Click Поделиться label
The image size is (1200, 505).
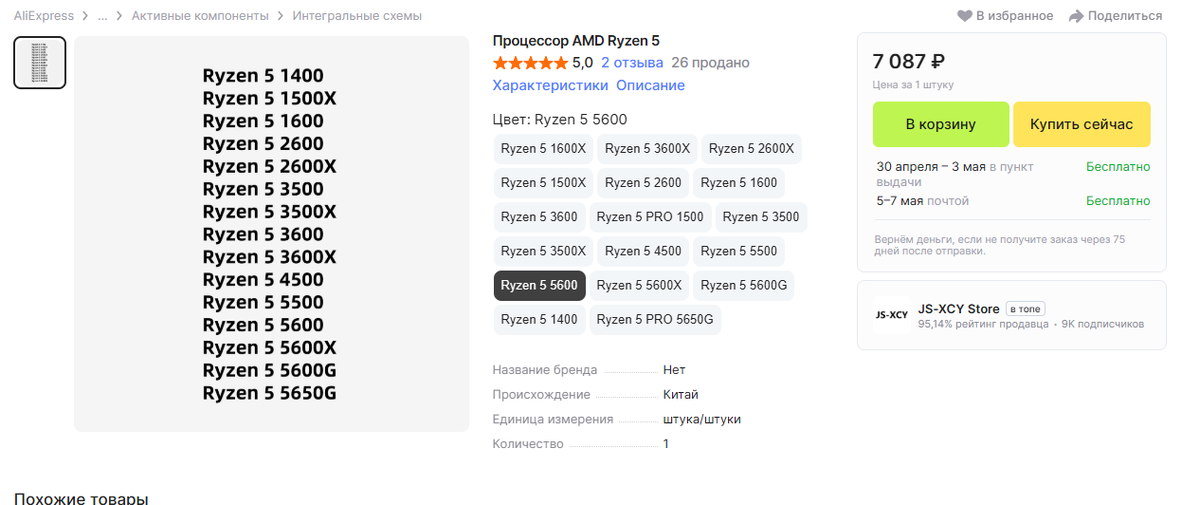click(x=1125, y=16)
